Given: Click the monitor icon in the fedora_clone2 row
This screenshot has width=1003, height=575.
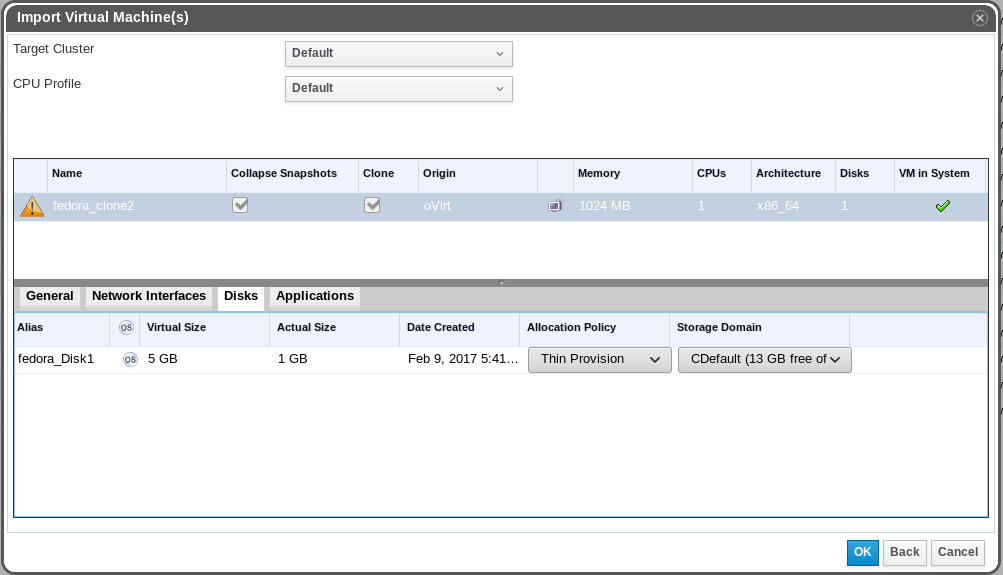Looking at the screenshot, I should click(x=555, y=206).
